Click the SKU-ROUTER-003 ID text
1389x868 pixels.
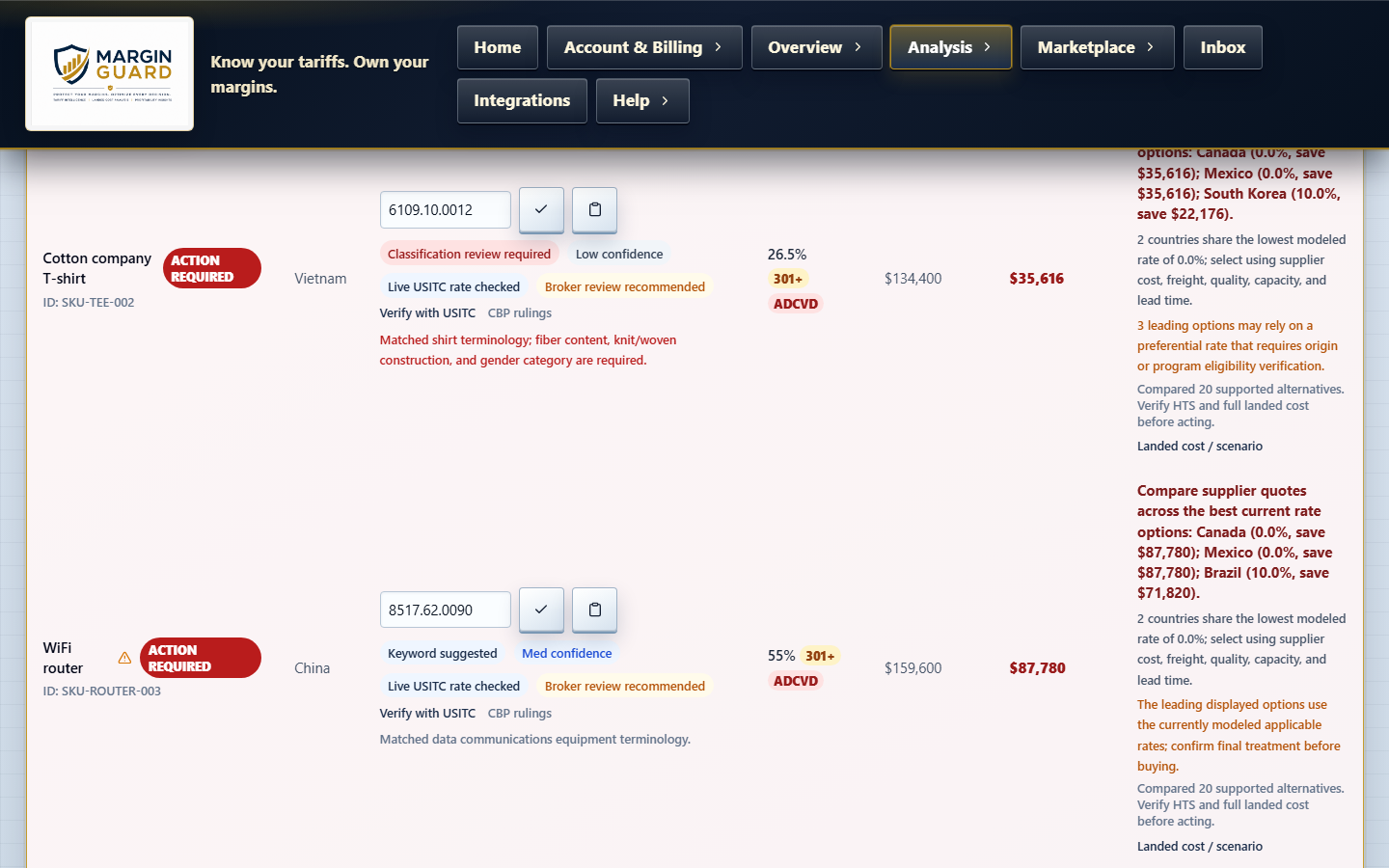102,691
